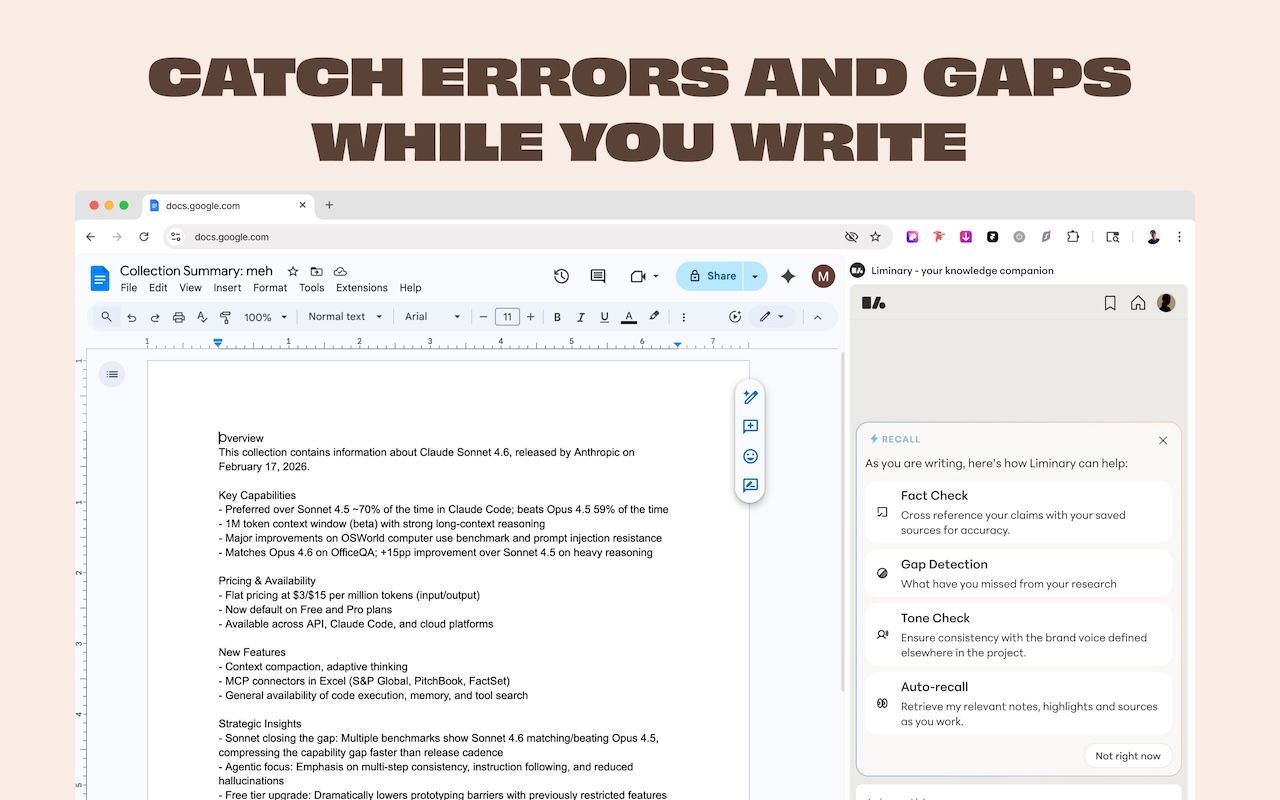
Task: Add a comment from the floating side button
Action: (750, 427)
